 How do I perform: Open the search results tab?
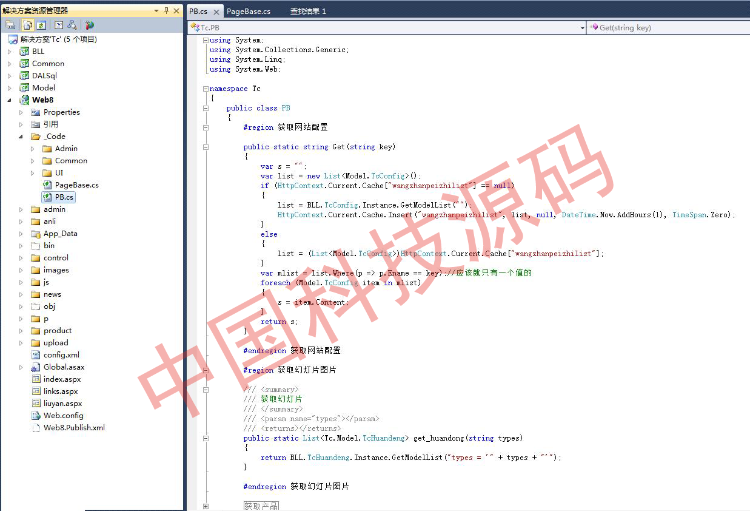(308, 10)
